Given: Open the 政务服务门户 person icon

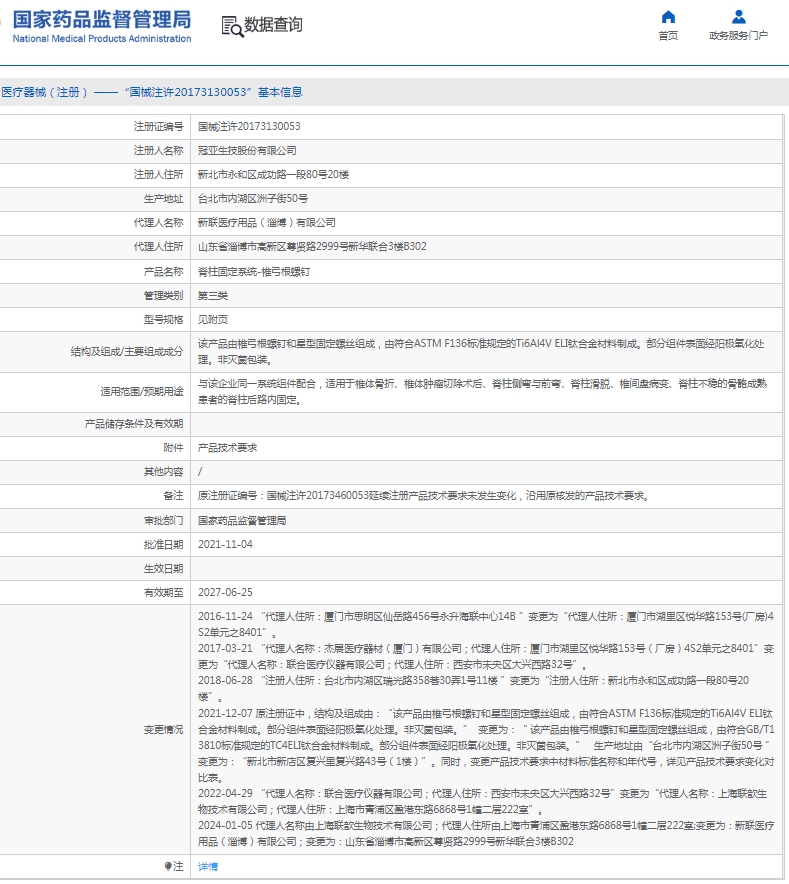Looking at the screenshot, I should [x=738, y=17].
